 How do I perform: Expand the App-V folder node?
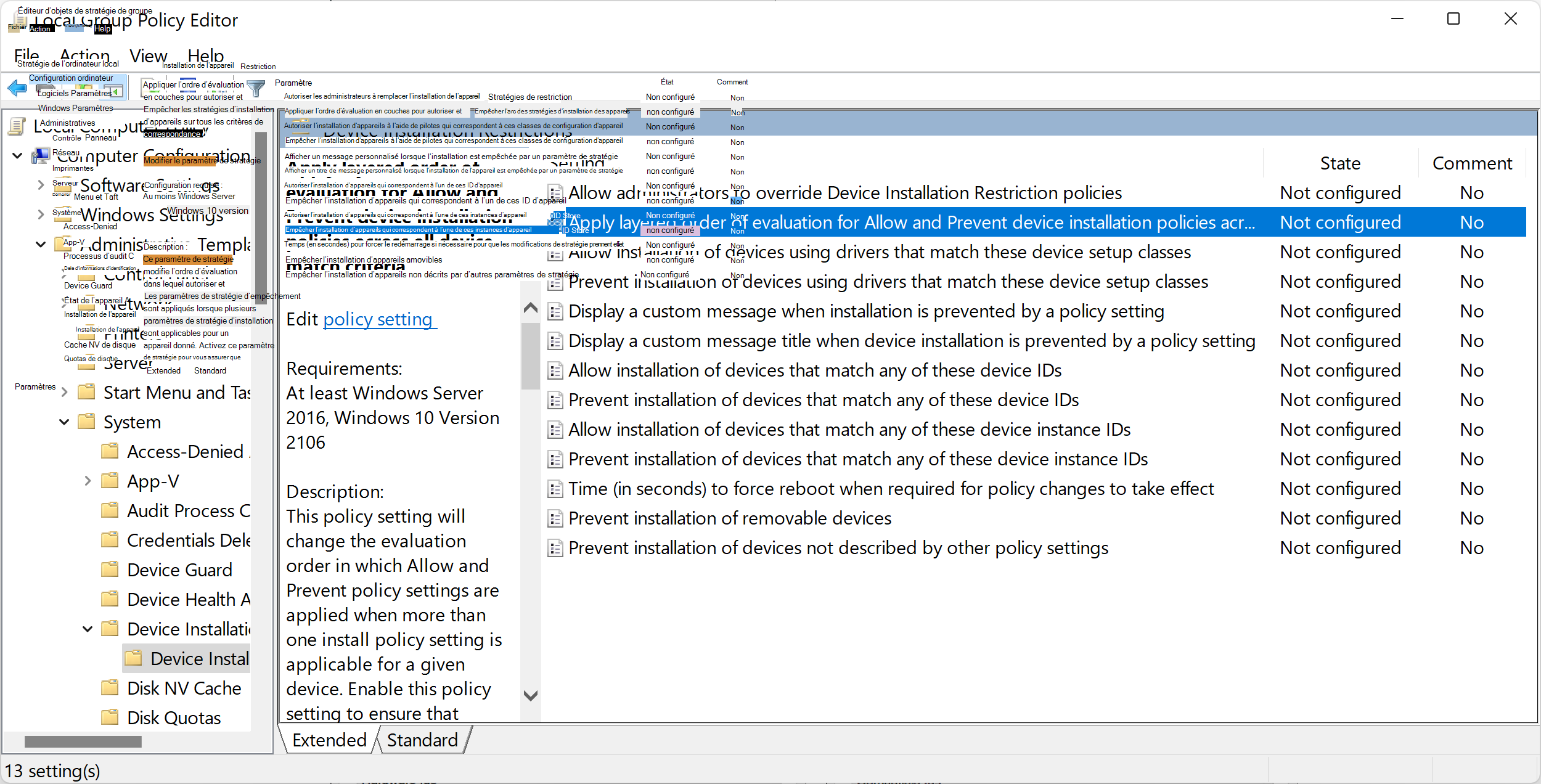pos(88,481)
